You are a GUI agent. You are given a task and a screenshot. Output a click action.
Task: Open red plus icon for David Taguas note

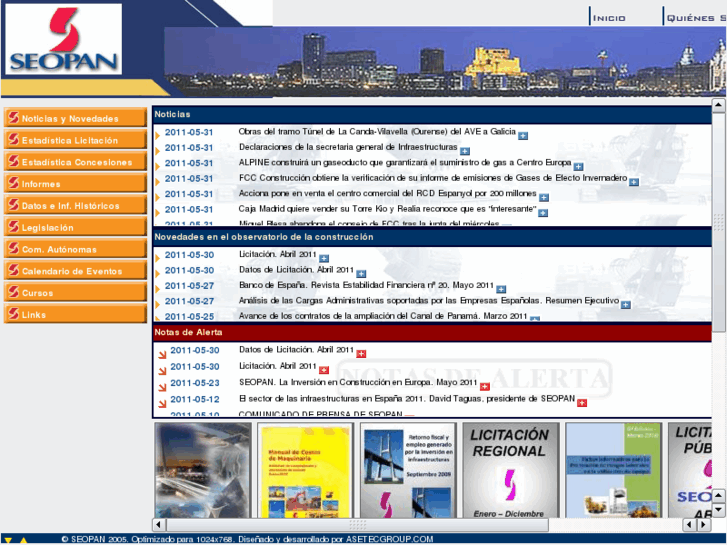582,403
